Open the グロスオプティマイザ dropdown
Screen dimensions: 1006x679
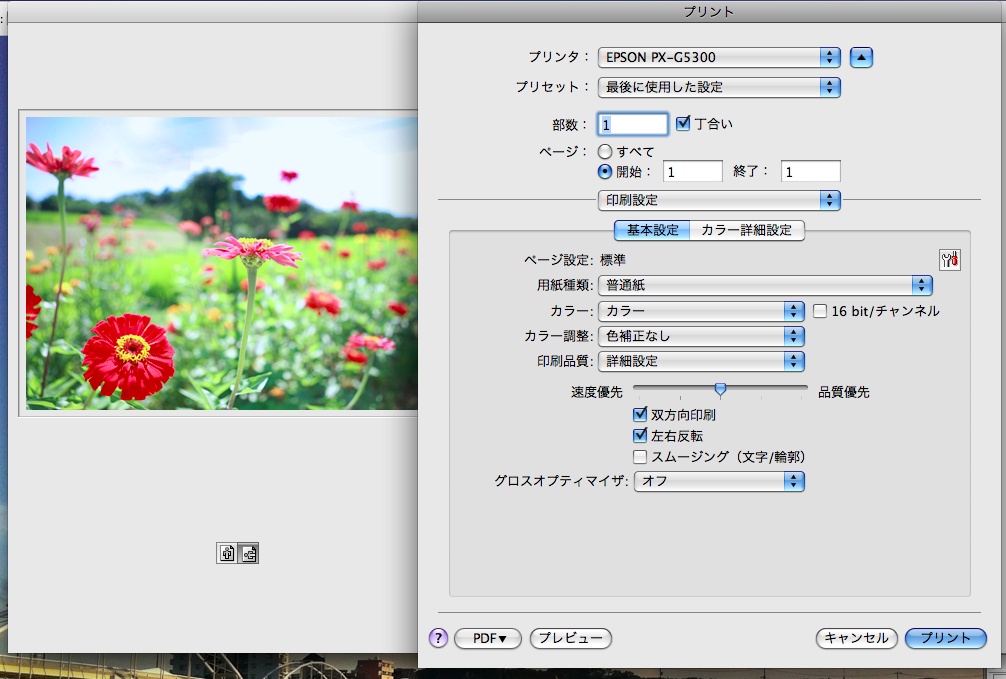[x=719, y=481]
